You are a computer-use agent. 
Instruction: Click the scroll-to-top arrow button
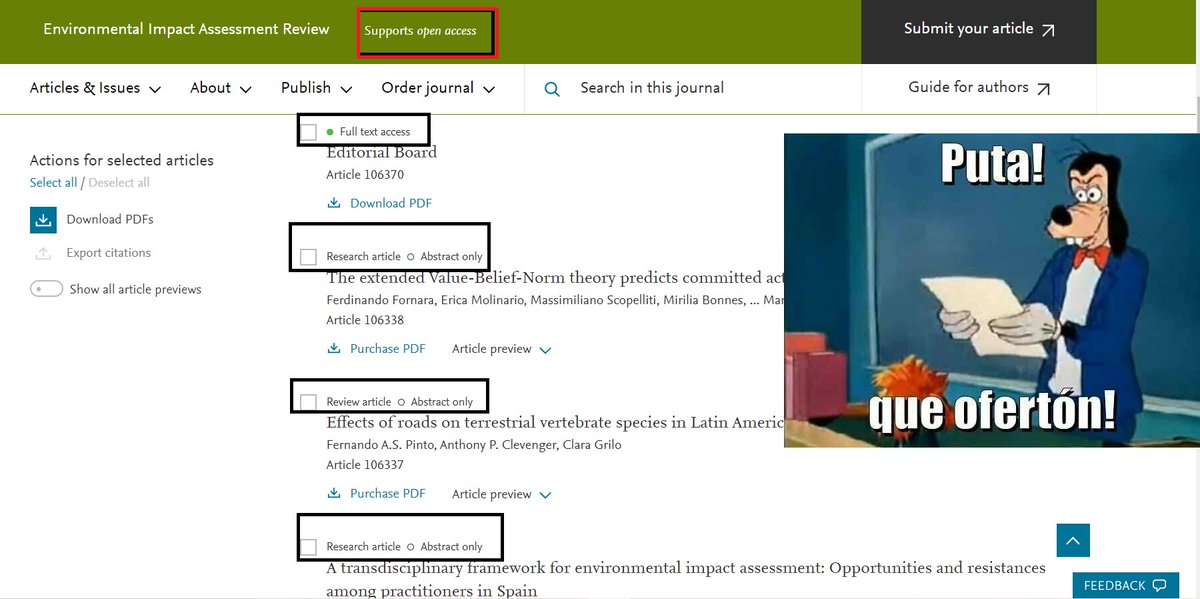point(1072,540)
